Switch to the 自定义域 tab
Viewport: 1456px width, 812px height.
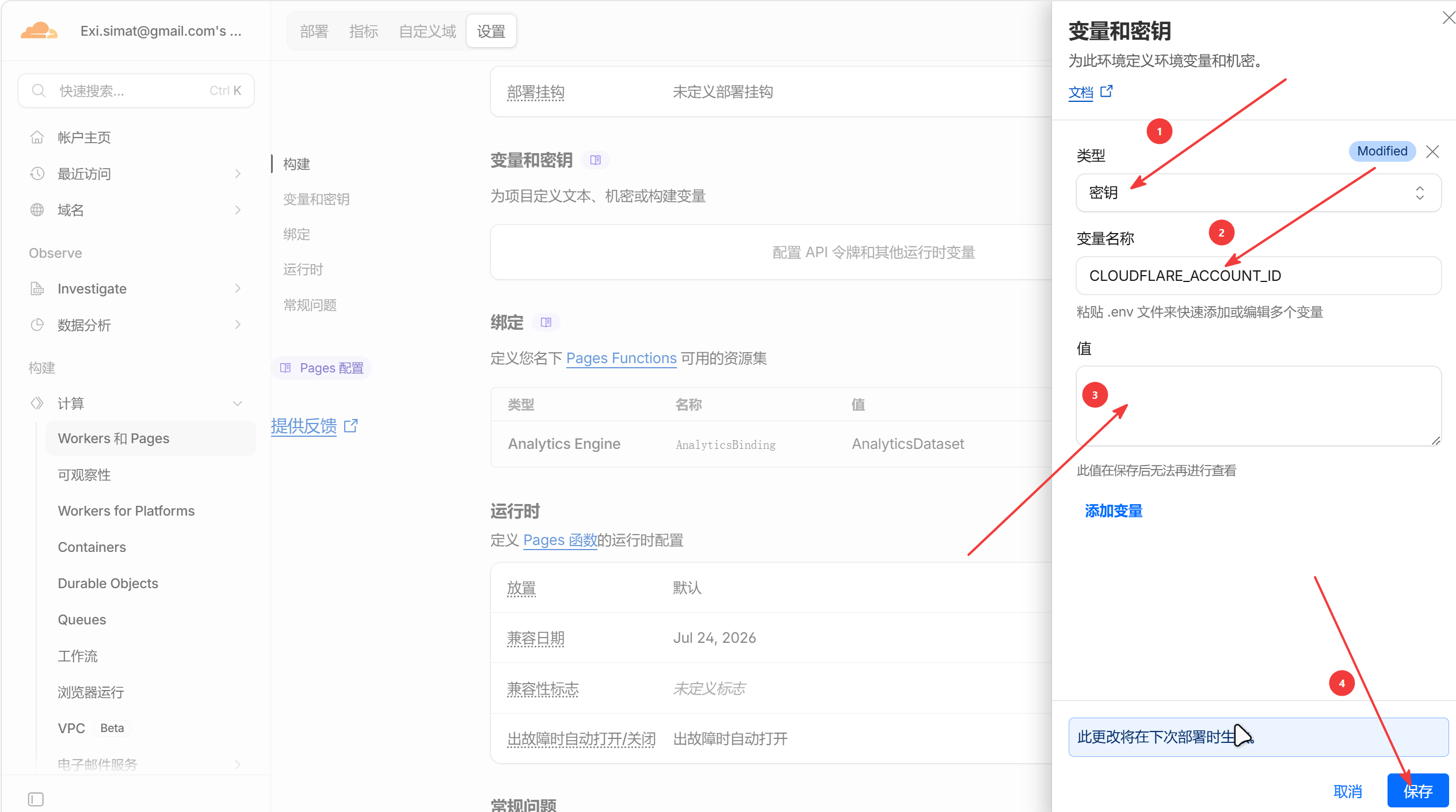(x=428, y=31)
